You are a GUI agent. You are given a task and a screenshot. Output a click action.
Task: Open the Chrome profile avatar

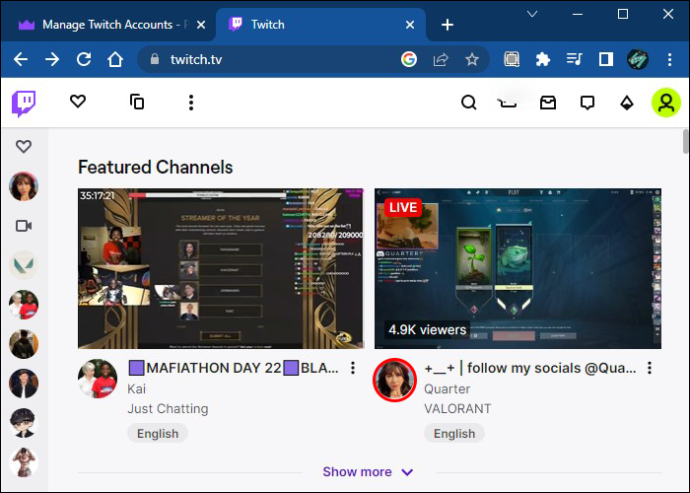pyautogui.click(x=637, y=59)
